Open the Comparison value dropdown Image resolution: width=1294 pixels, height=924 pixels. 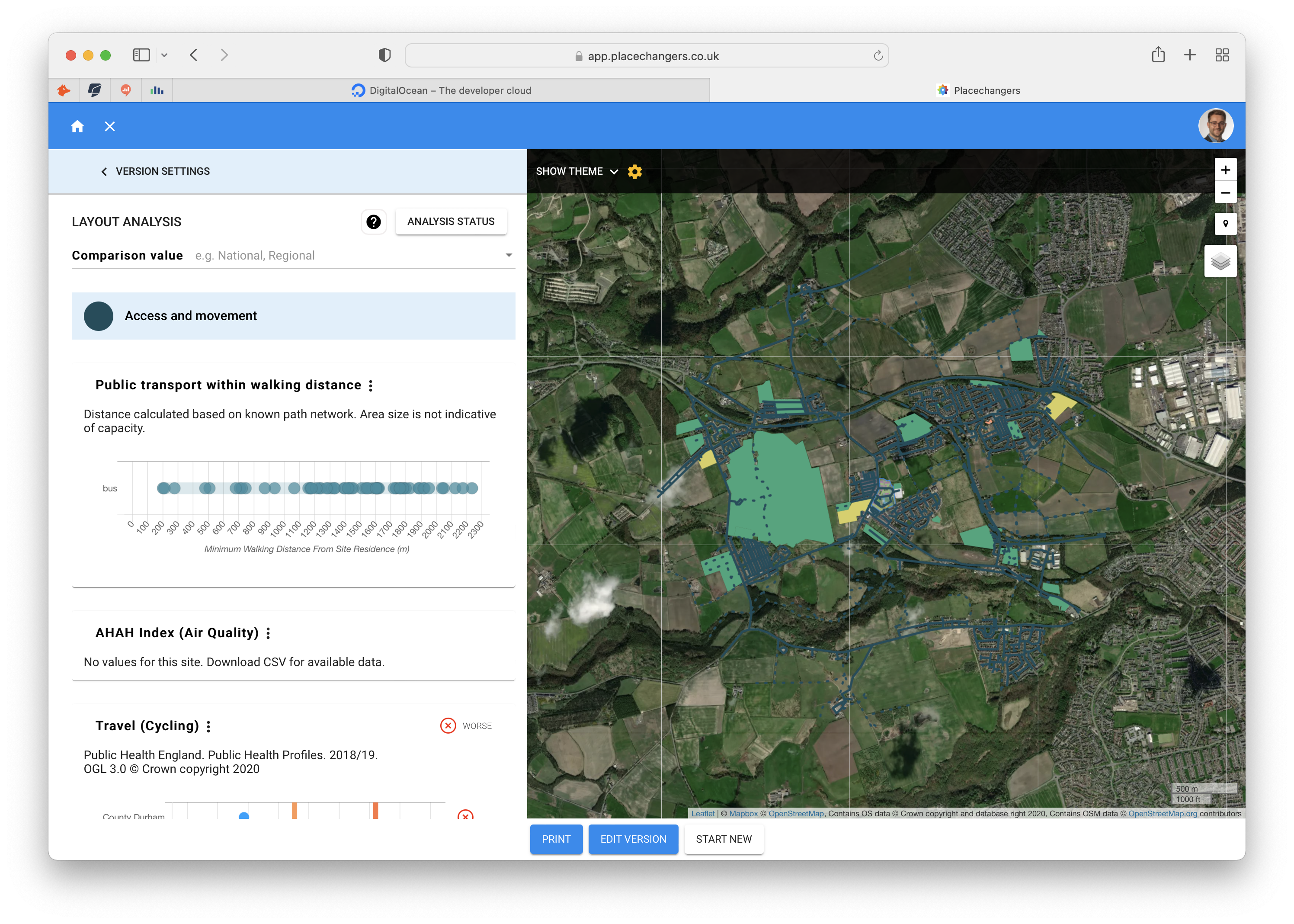(293, 256)
